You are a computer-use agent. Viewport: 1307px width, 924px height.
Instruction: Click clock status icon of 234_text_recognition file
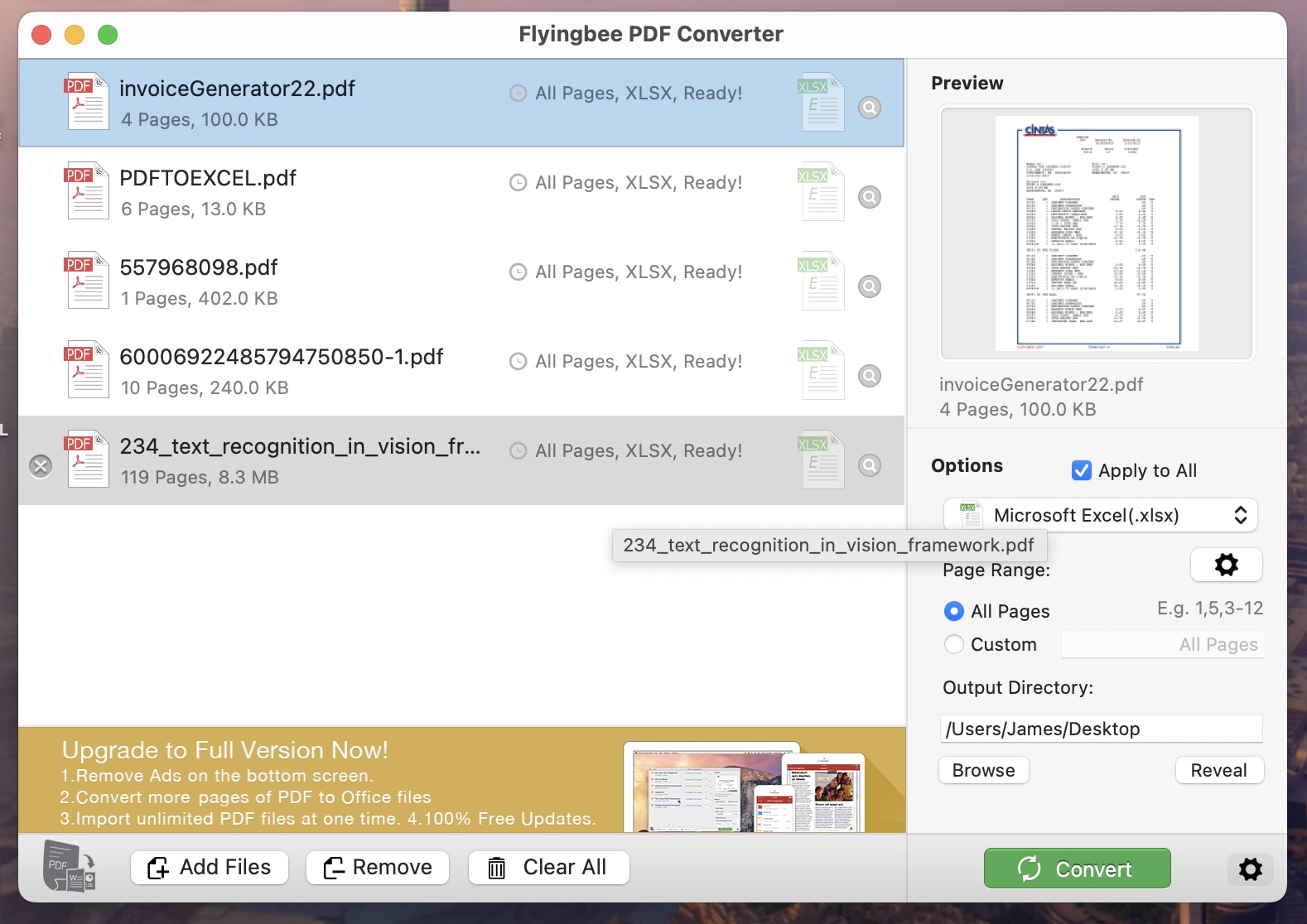click(x=518, y=451)
